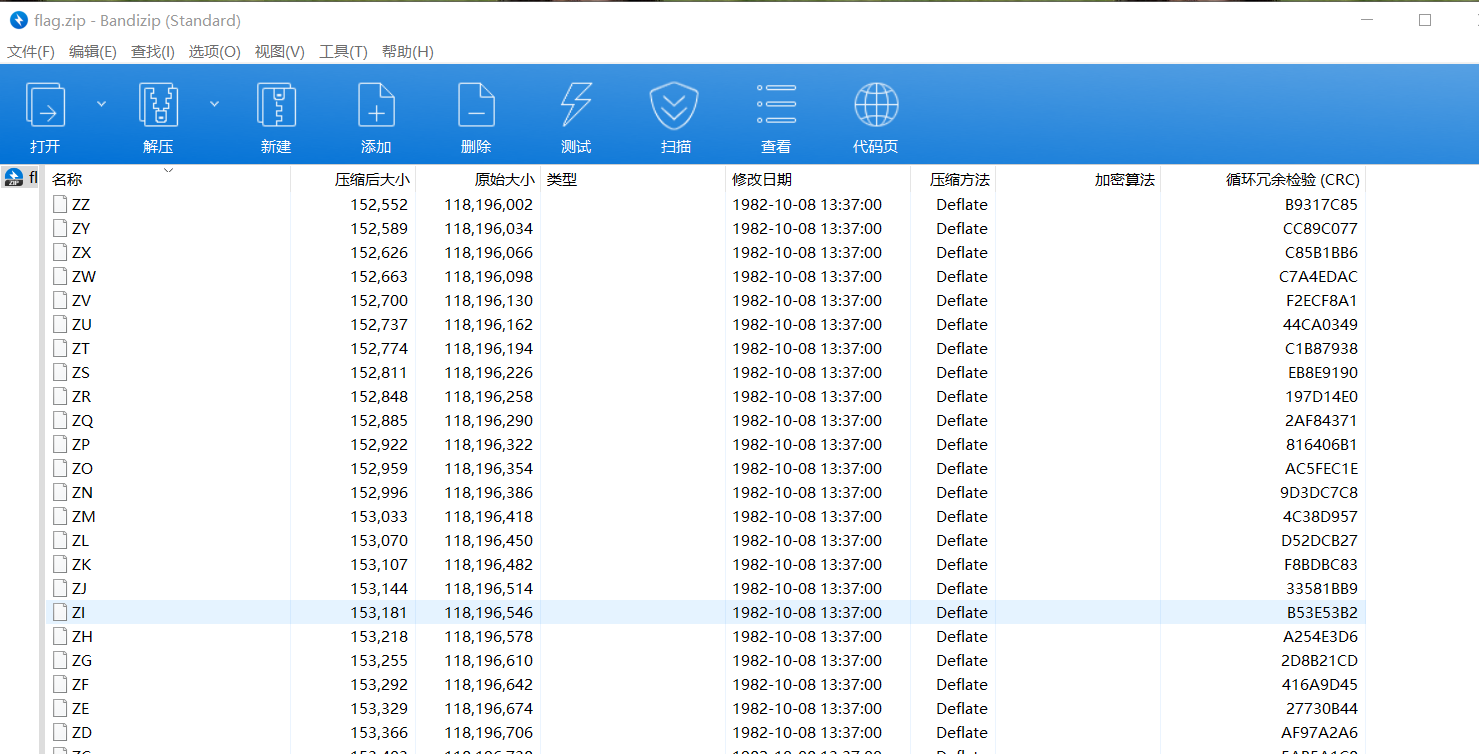Select the file name ZK
Image resolution: width=1479 pixels, height=754 pixels.
pos(81,565)
